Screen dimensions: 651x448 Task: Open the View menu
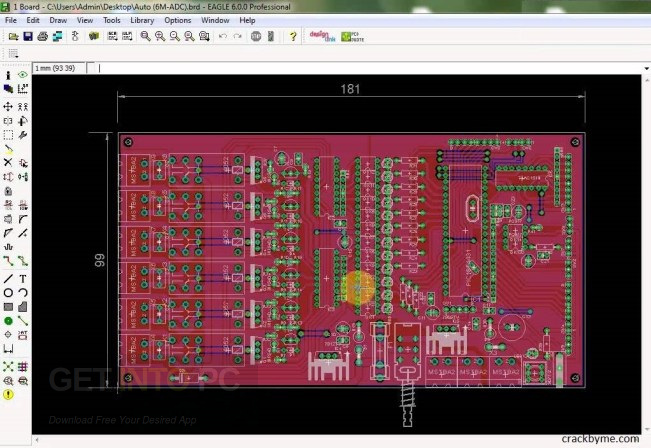[x=85, y=20]
